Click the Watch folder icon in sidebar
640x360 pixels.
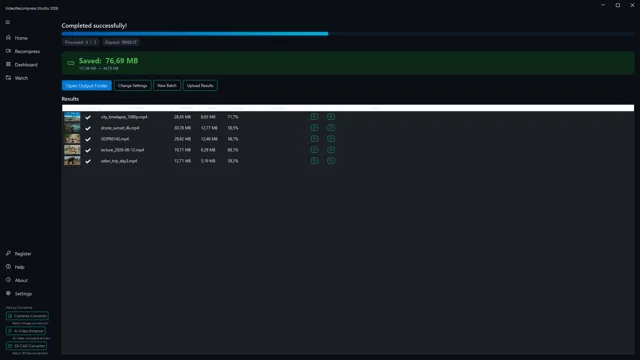tap(8, 78)
